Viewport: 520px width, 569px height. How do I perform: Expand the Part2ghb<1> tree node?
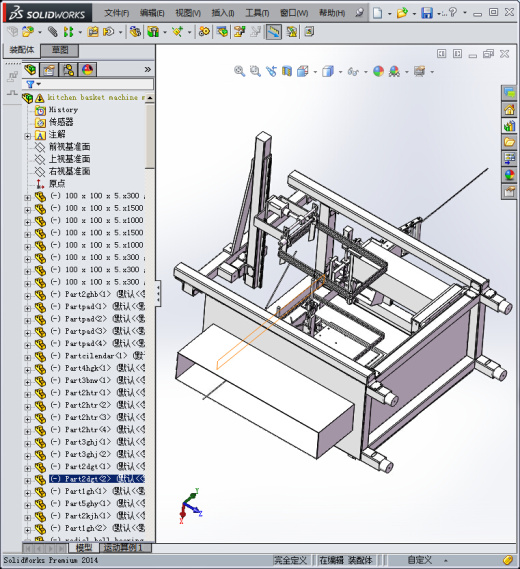pos(28,296)
